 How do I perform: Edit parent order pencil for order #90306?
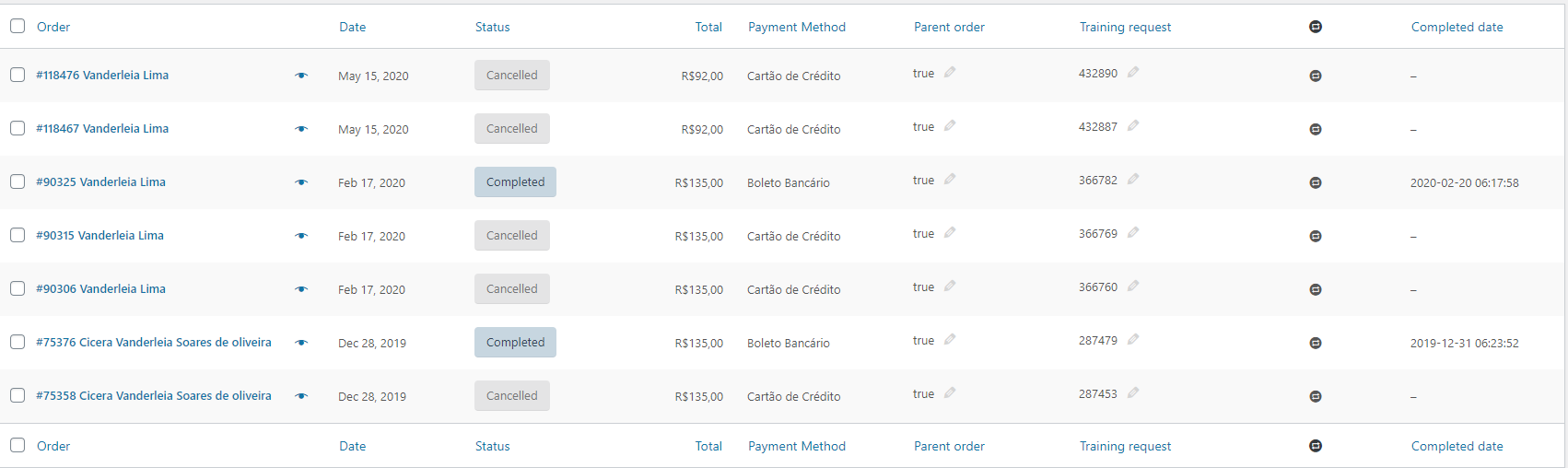point(950,287)
